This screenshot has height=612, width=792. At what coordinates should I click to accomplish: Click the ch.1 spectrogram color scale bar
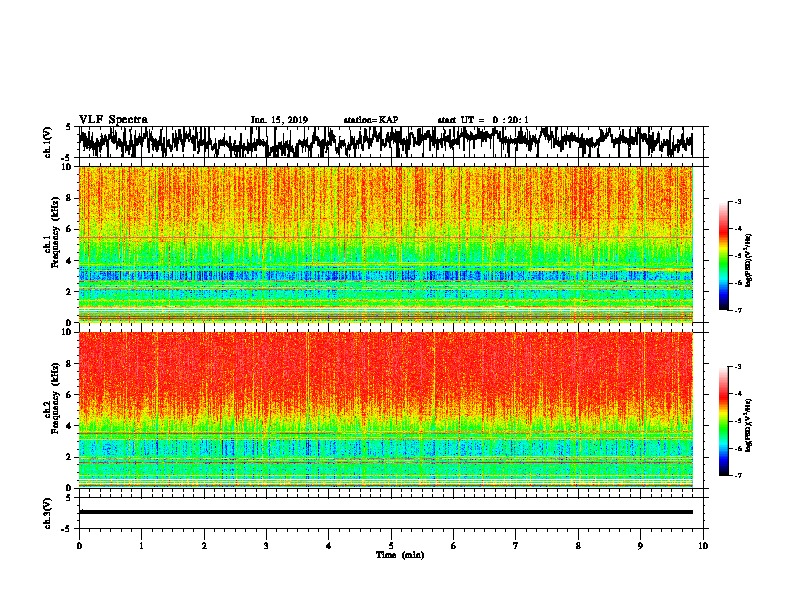tap(723, 256)
